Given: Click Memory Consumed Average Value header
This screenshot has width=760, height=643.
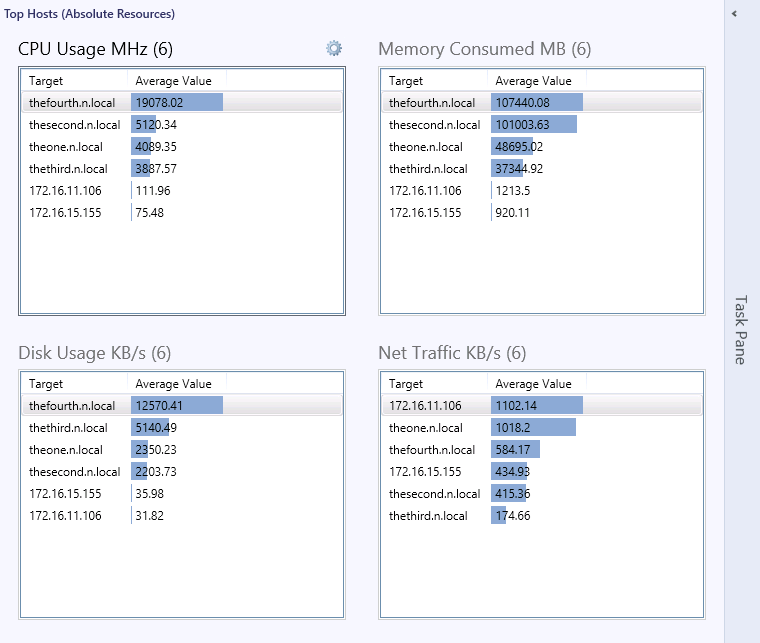Looking at the screenshot, I should click(533, 81).
